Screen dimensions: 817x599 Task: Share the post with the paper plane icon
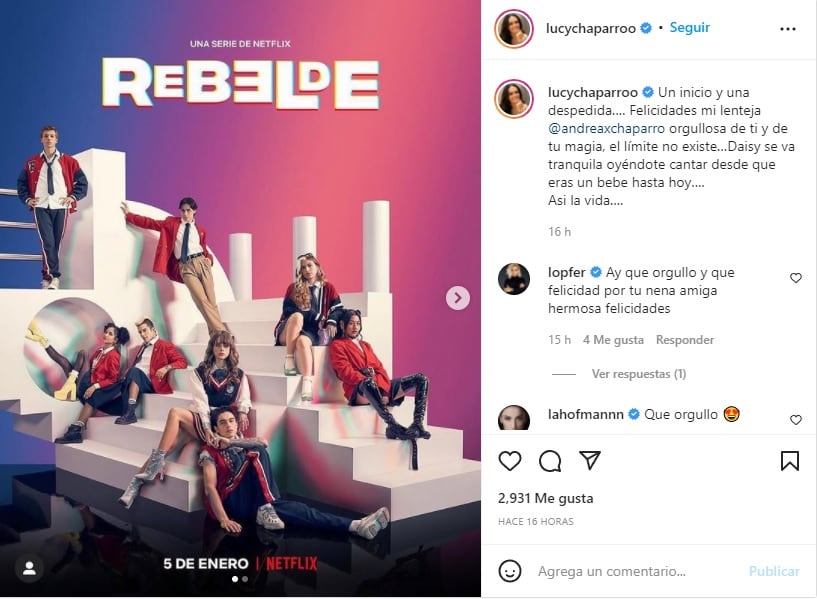tap(590, 460)
